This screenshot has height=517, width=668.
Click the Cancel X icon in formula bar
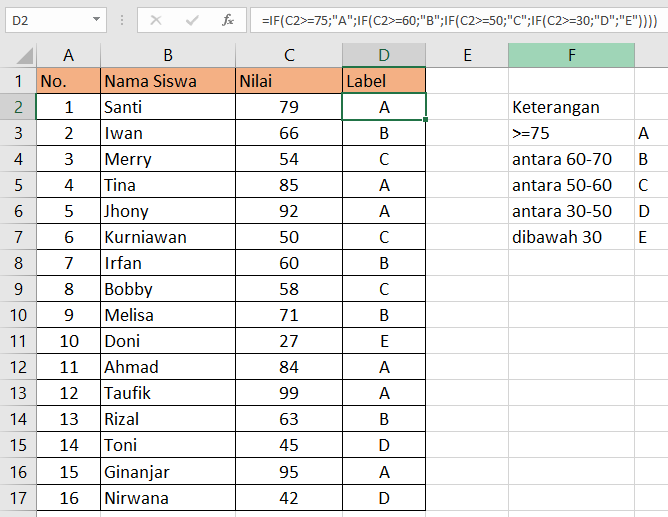[156, 19]
